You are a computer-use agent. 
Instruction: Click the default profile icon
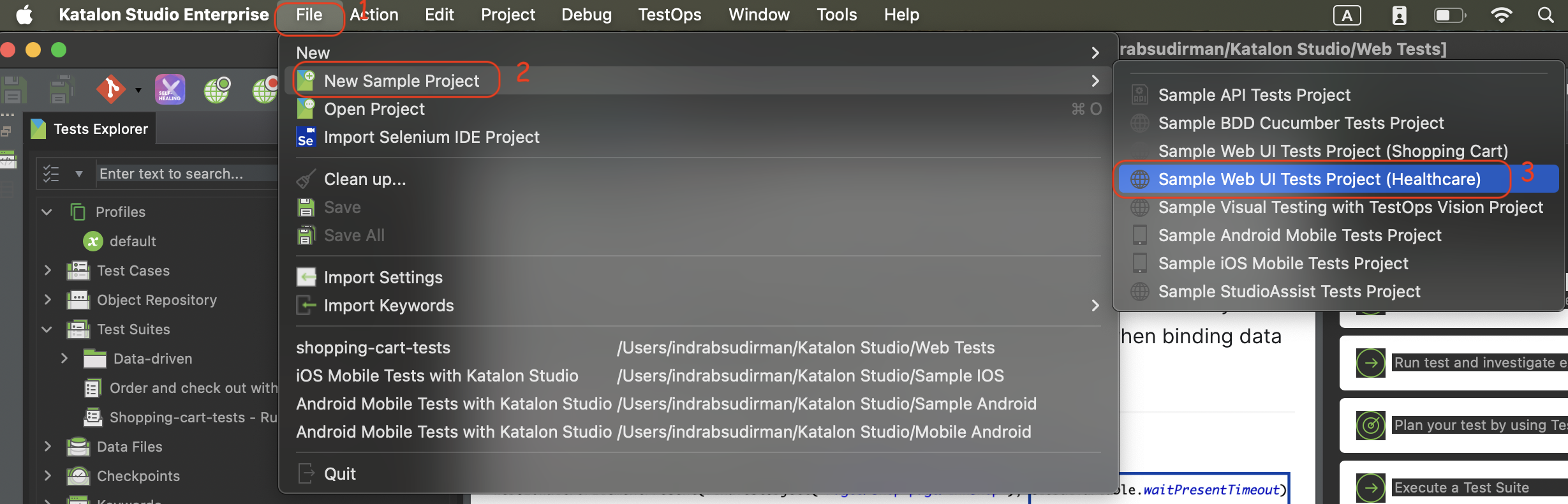[93, 241]
